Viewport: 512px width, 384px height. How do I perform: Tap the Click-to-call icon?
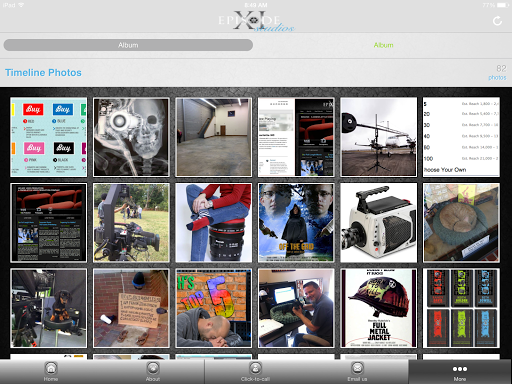point(255,368)
